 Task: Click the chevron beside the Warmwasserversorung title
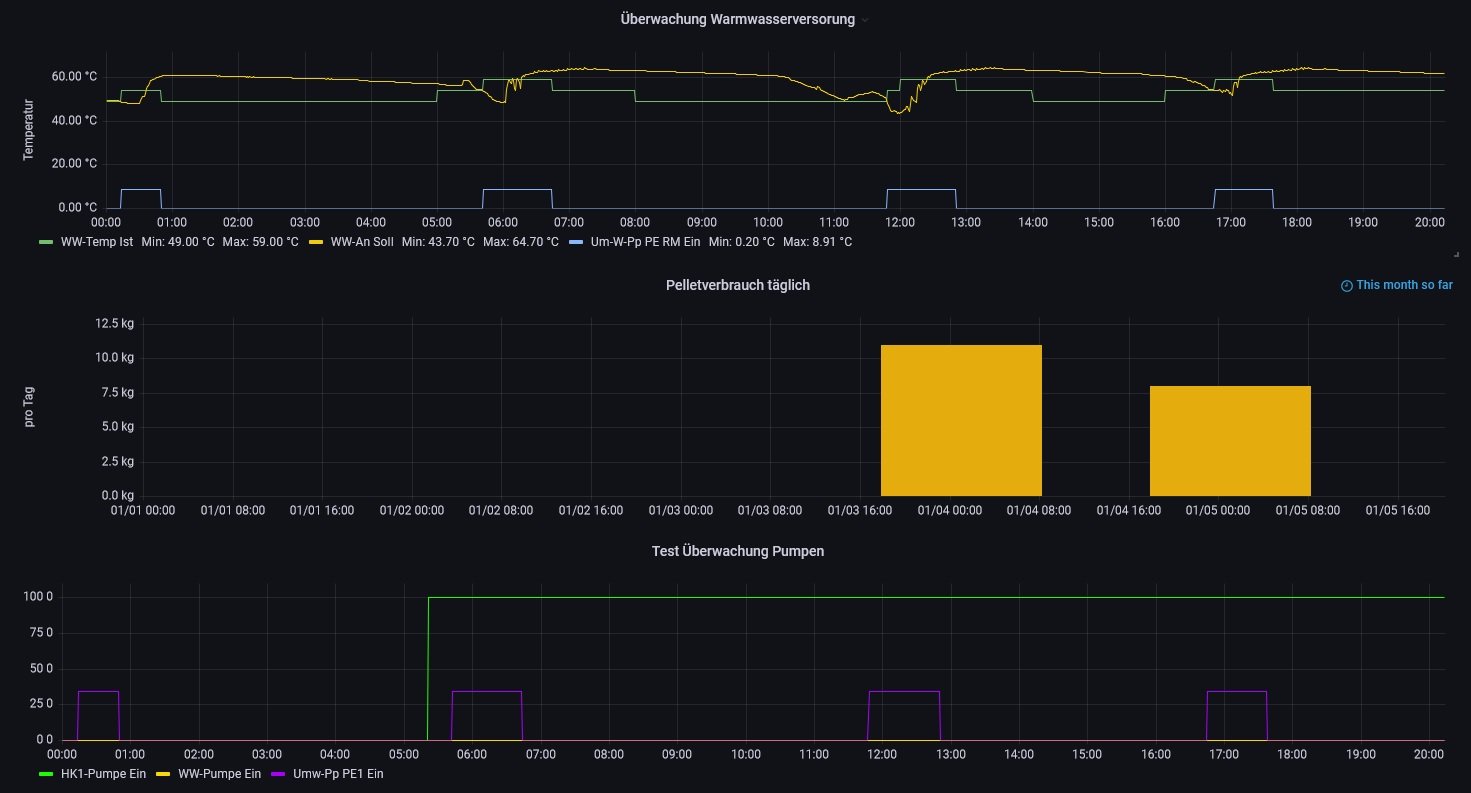[x=865, y=20]
